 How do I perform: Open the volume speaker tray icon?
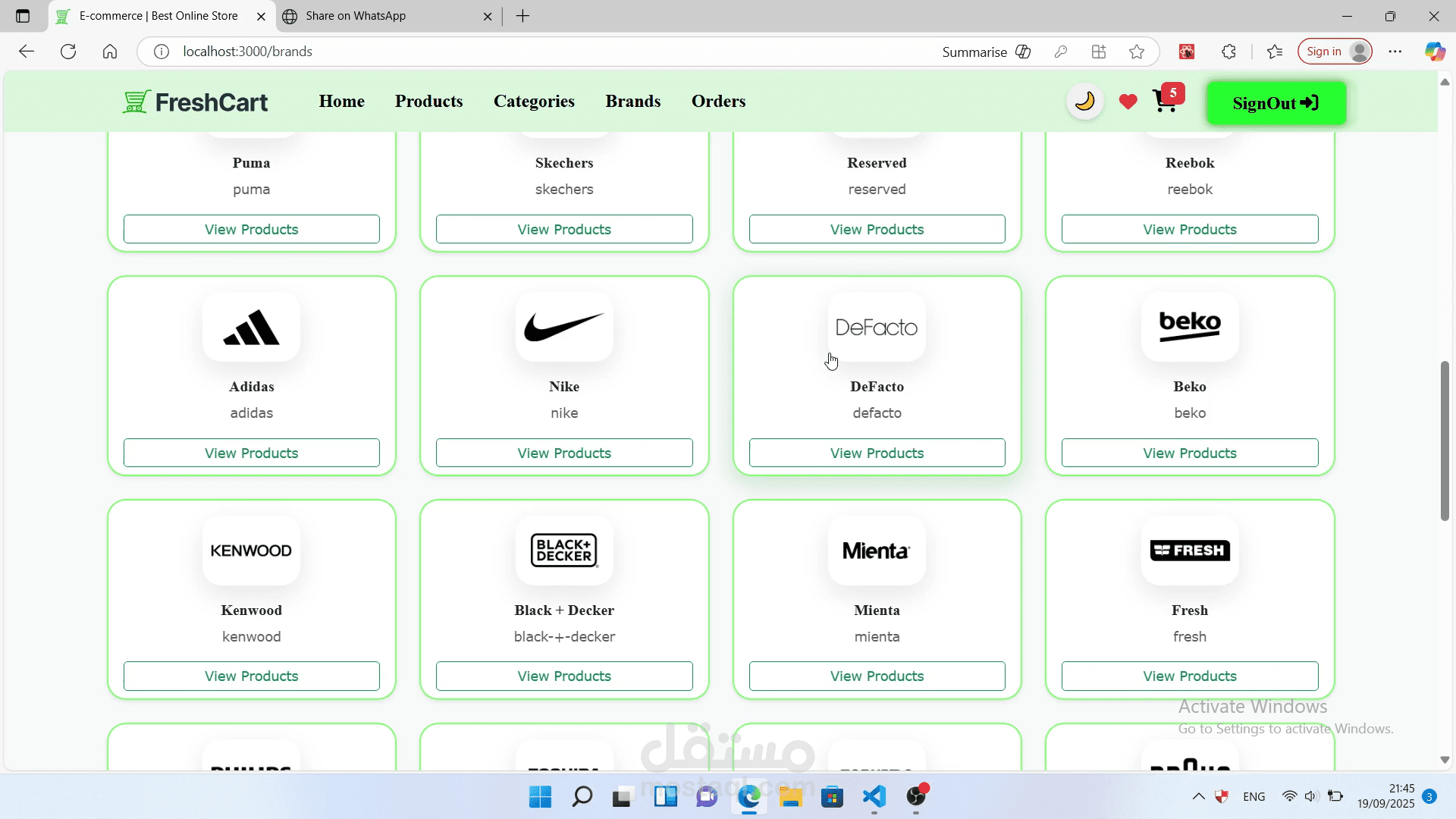click(1311, 796)
